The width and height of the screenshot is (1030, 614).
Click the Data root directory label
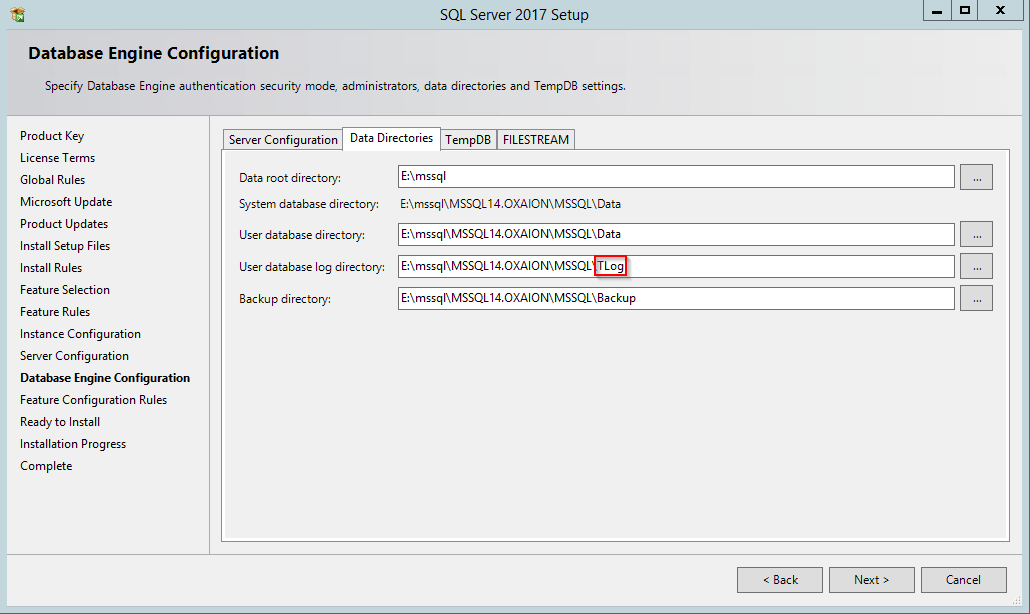(290, 178)
